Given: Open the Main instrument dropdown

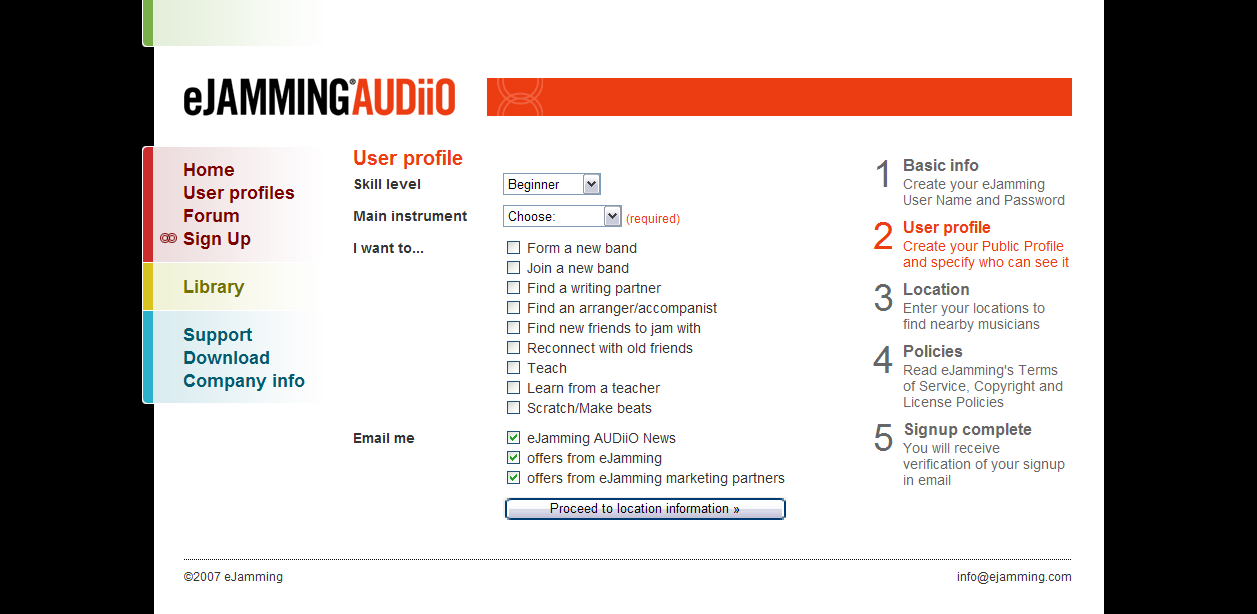Looking at the screenshot, I should pos(562,216).
